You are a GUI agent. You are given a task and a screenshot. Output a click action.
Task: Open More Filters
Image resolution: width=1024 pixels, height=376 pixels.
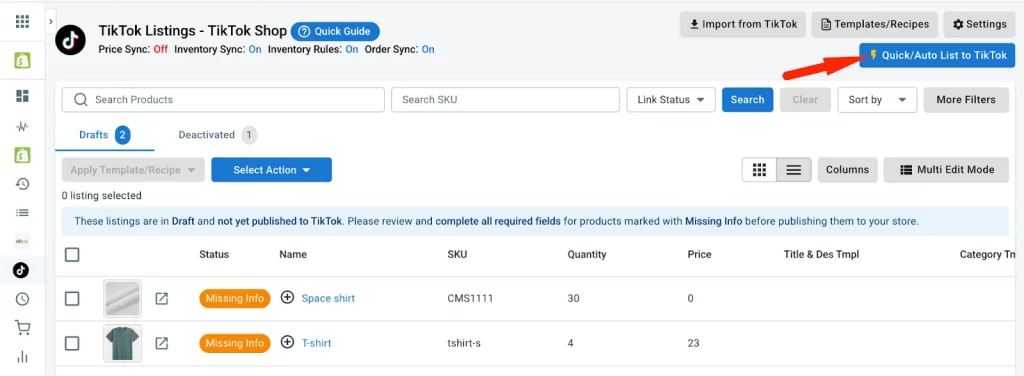tap(966, 100)
